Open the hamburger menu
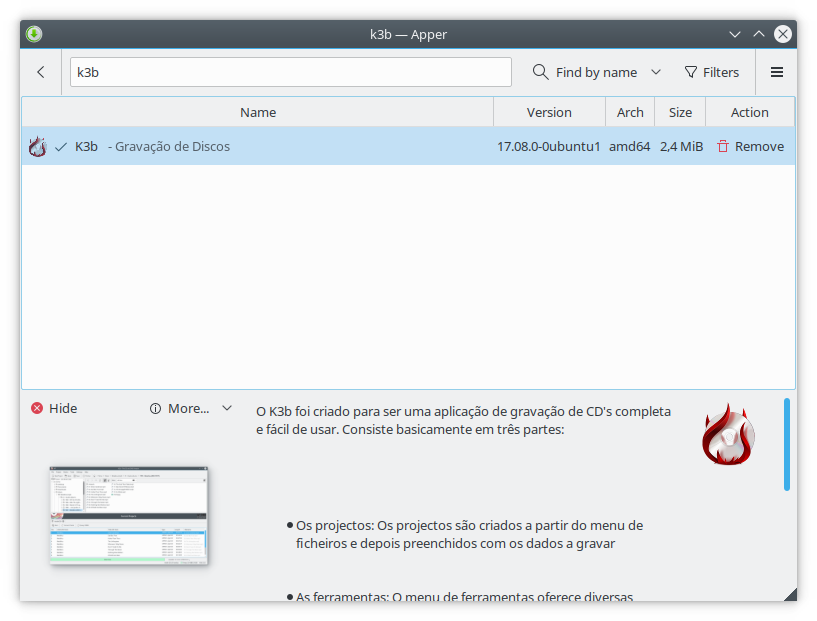Viewport: 817px width, 621px height. tap(777, 72)
